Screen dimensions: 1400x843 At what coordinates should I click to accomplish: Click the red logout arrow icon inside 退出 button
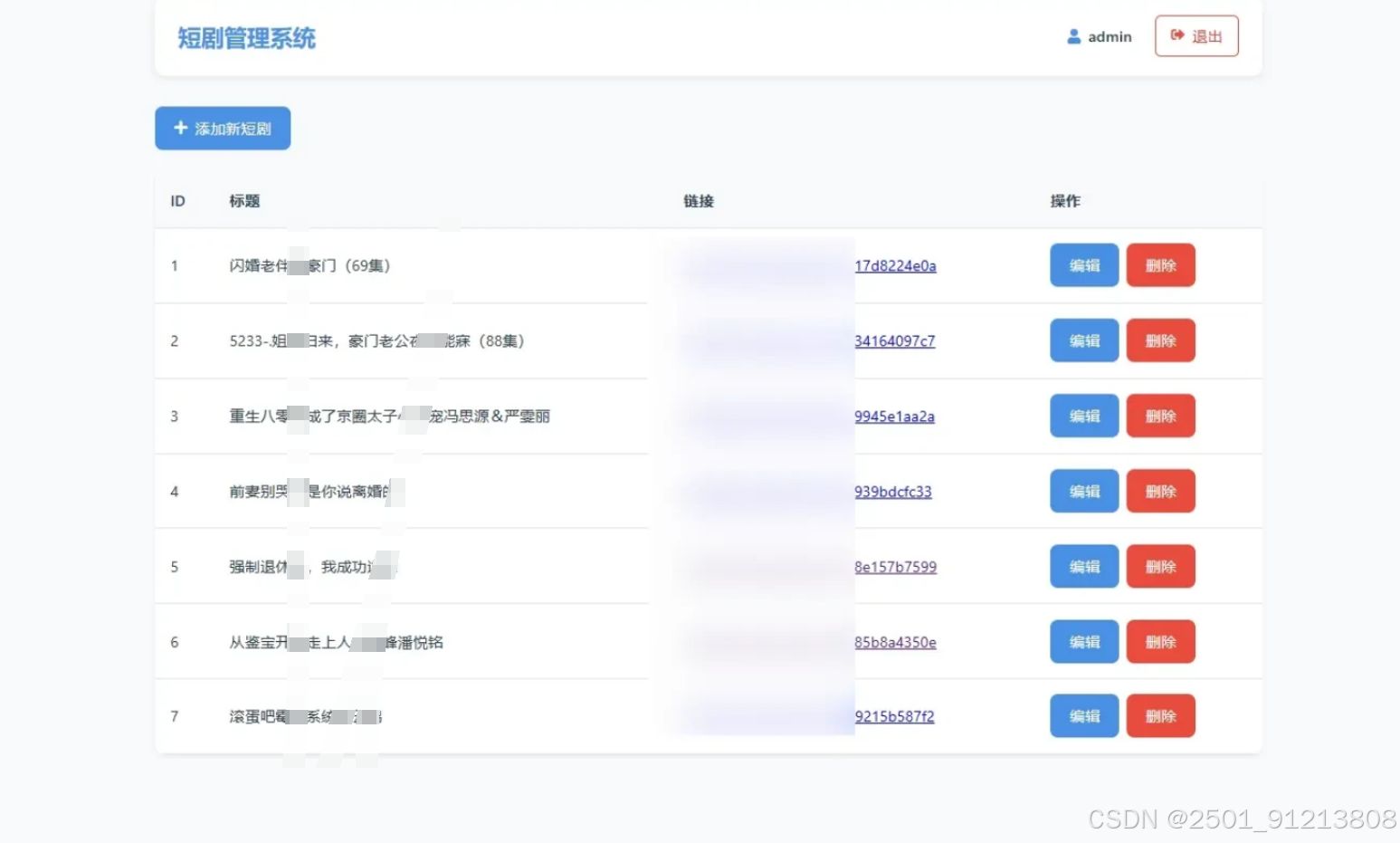coord(1176,36)
